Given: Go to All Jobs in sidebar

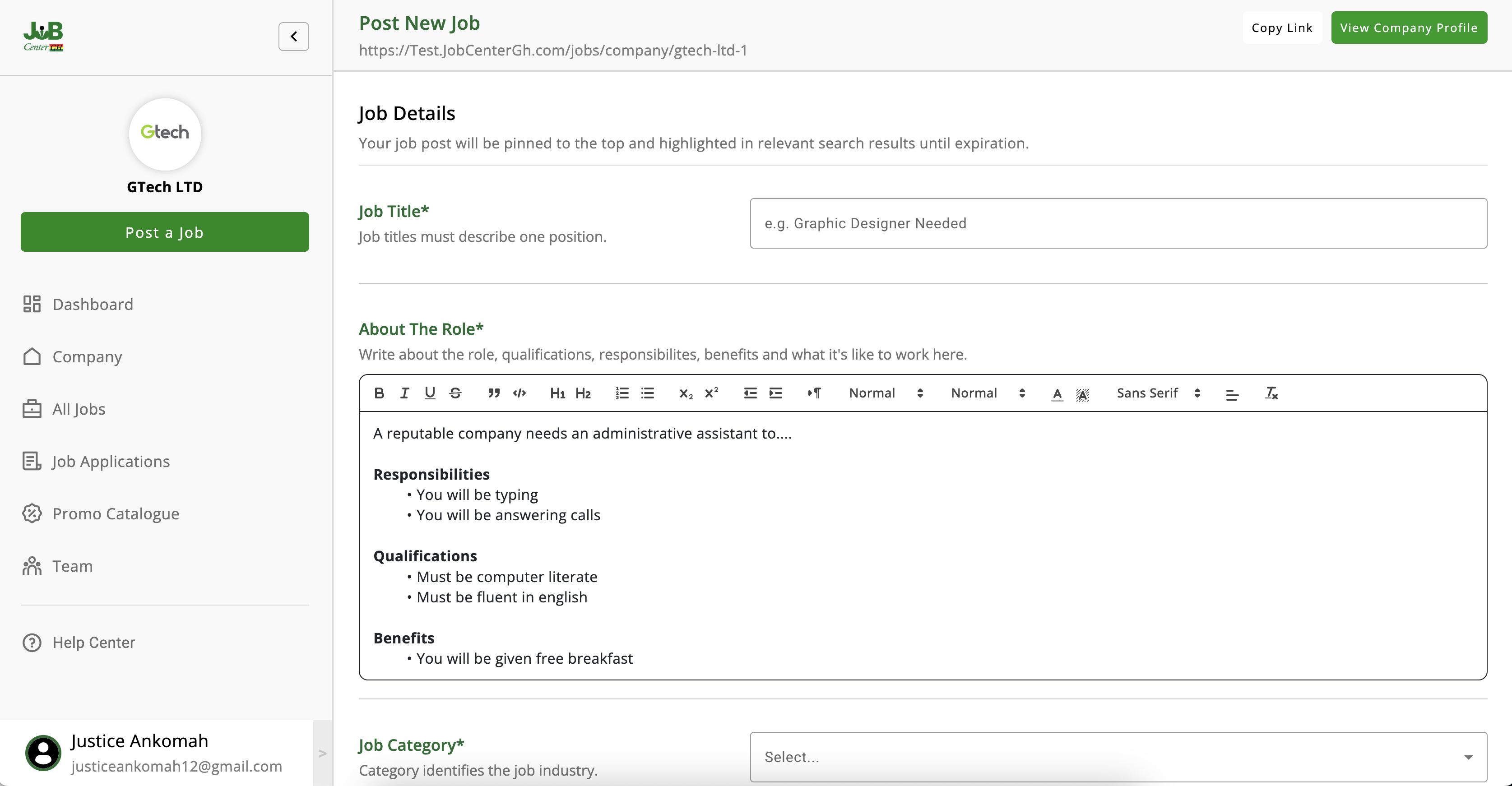Looking at the screenshot, I should (x=79, y=409).
